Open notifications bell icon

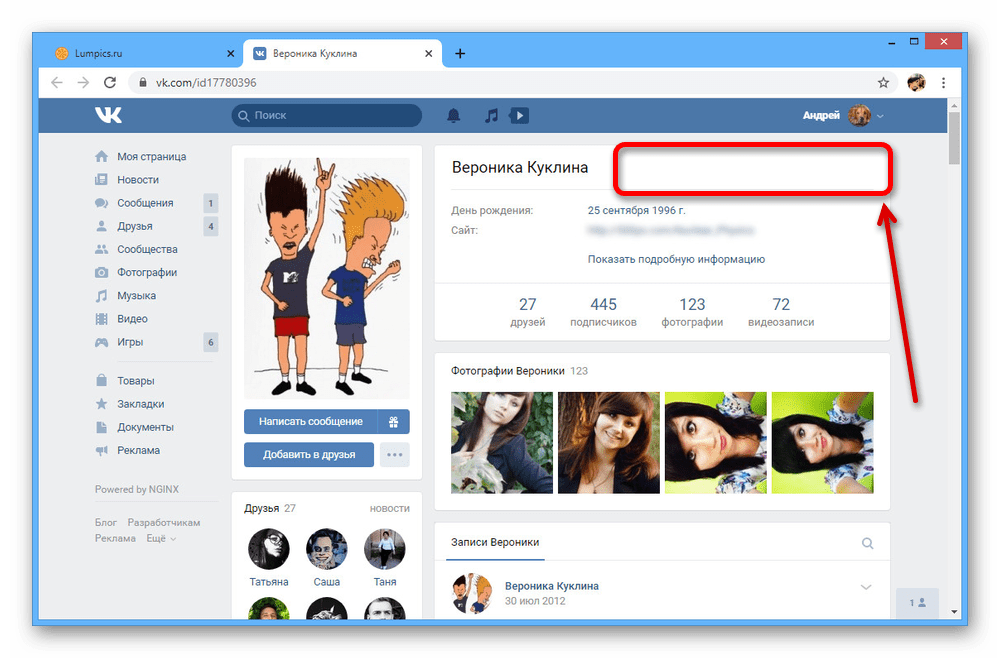tap(454, 116)
